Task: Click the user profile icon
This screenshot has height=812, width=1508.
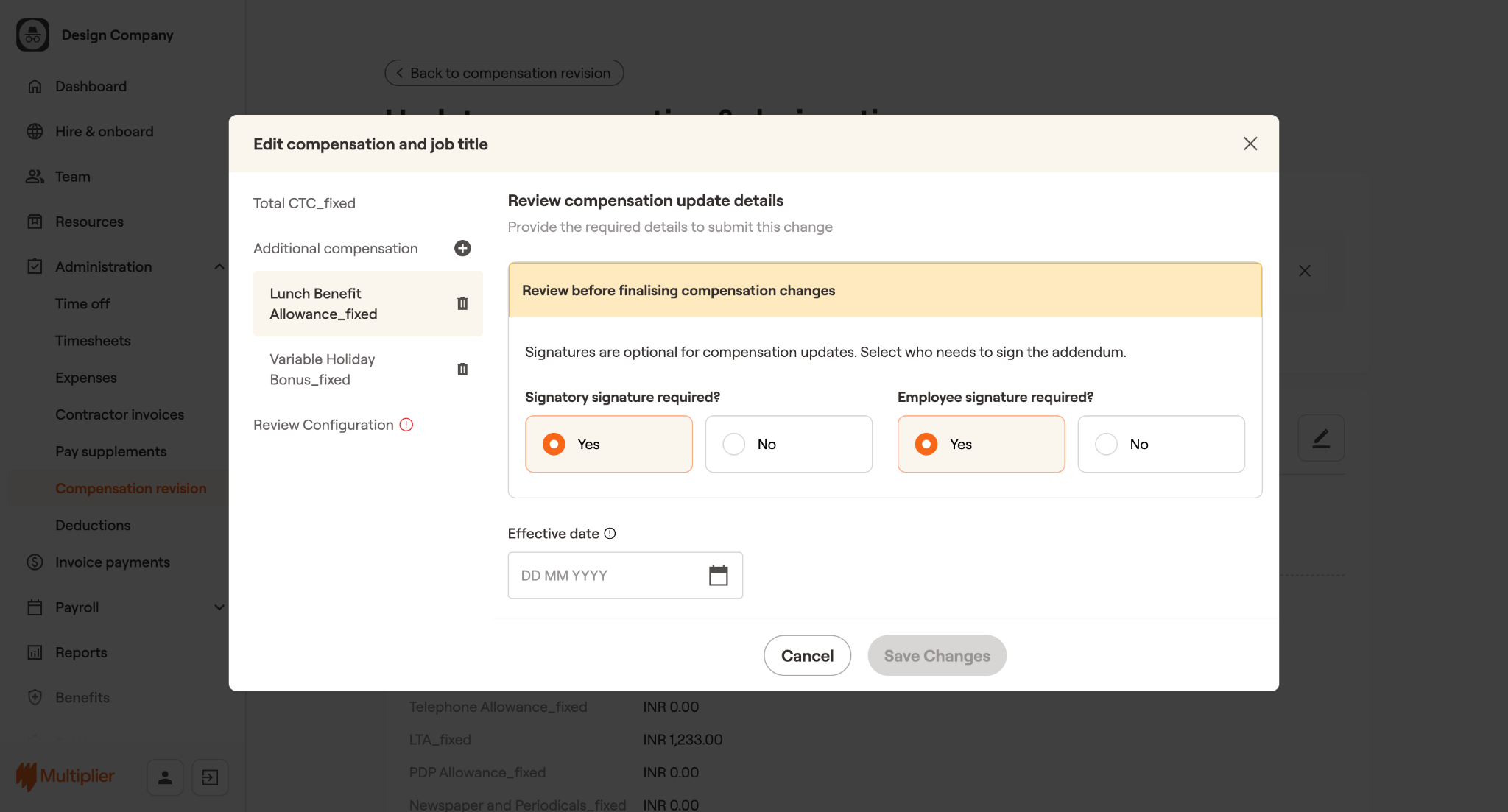Action: (165, 777)
